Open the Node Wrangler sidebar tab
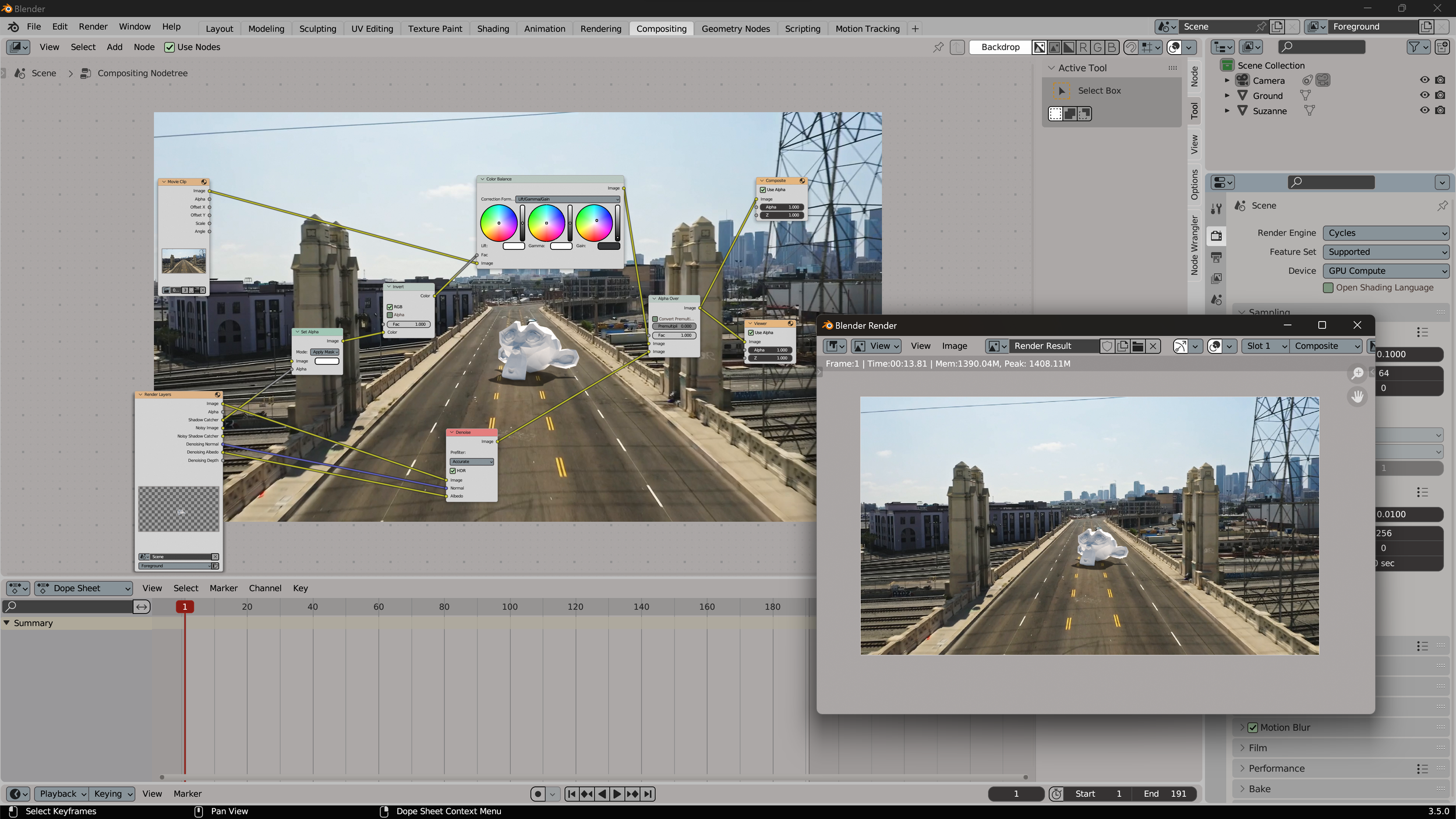The image size is (1456, 819). 1195,245
